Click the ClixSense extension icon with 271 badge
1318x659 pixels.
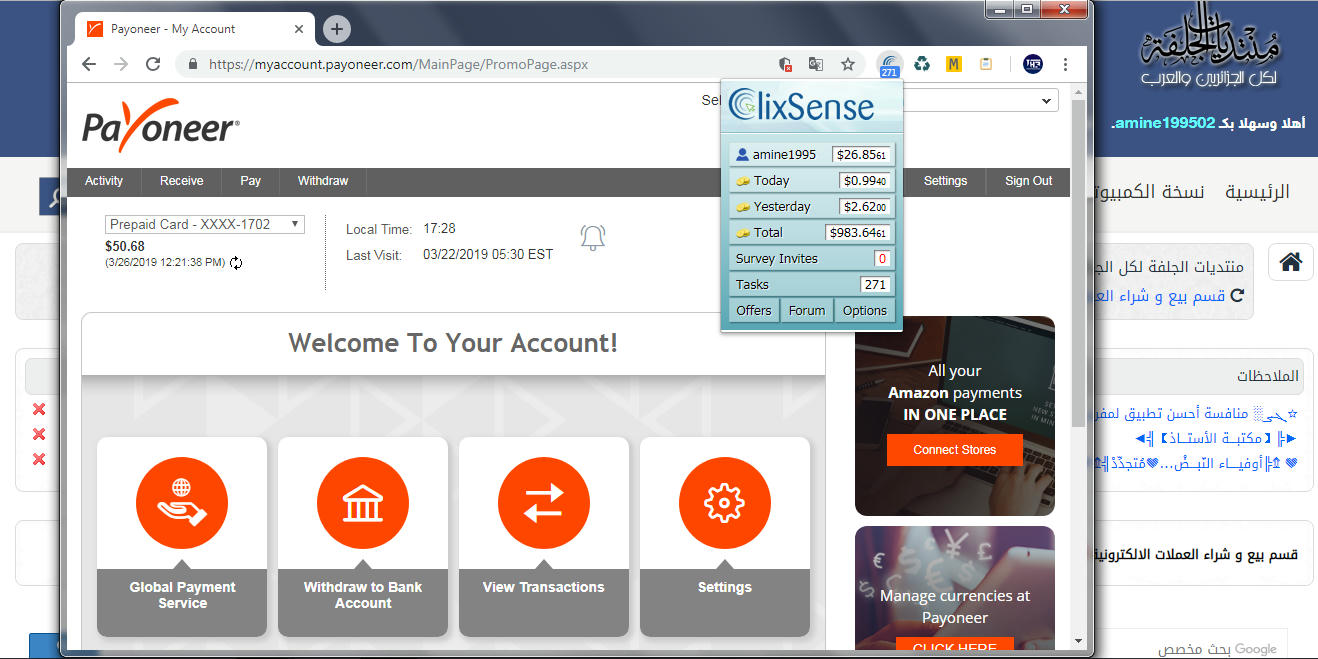click(x=889, y=65)
